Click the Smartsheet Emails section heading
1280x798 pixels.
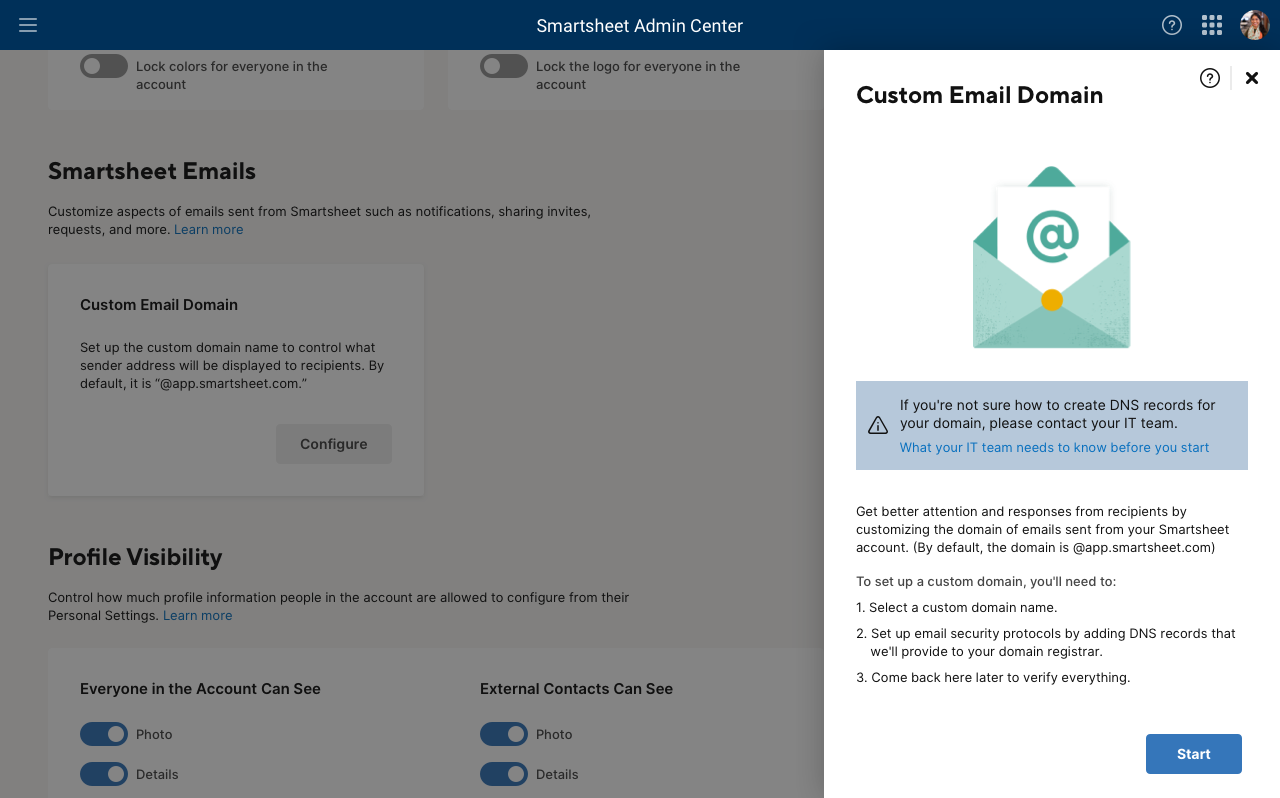[152, 171]
